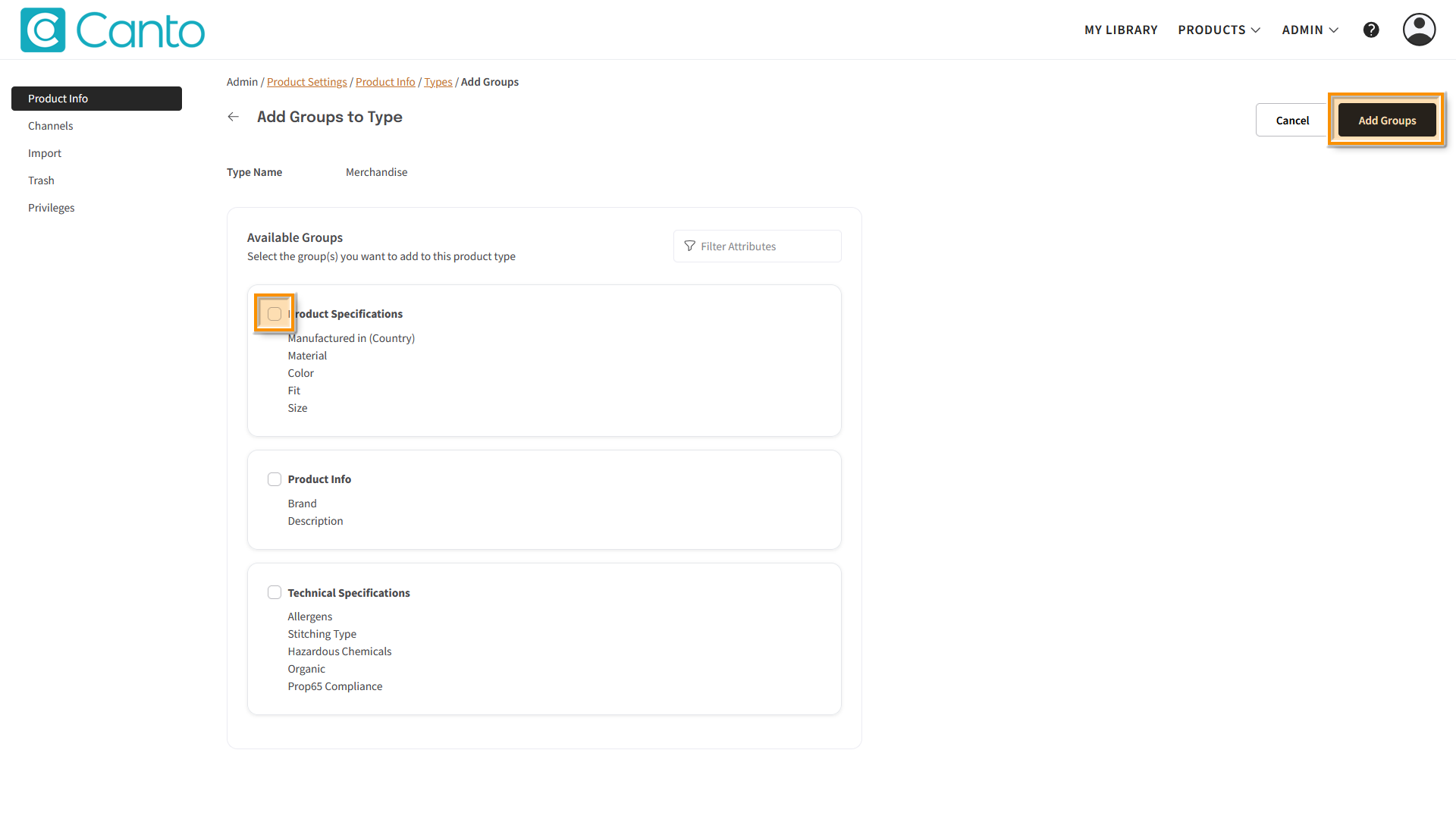Viewport: 1456px width, 819px height.
Task: Select the Product Info group checkbox
Action: (275, 479)
